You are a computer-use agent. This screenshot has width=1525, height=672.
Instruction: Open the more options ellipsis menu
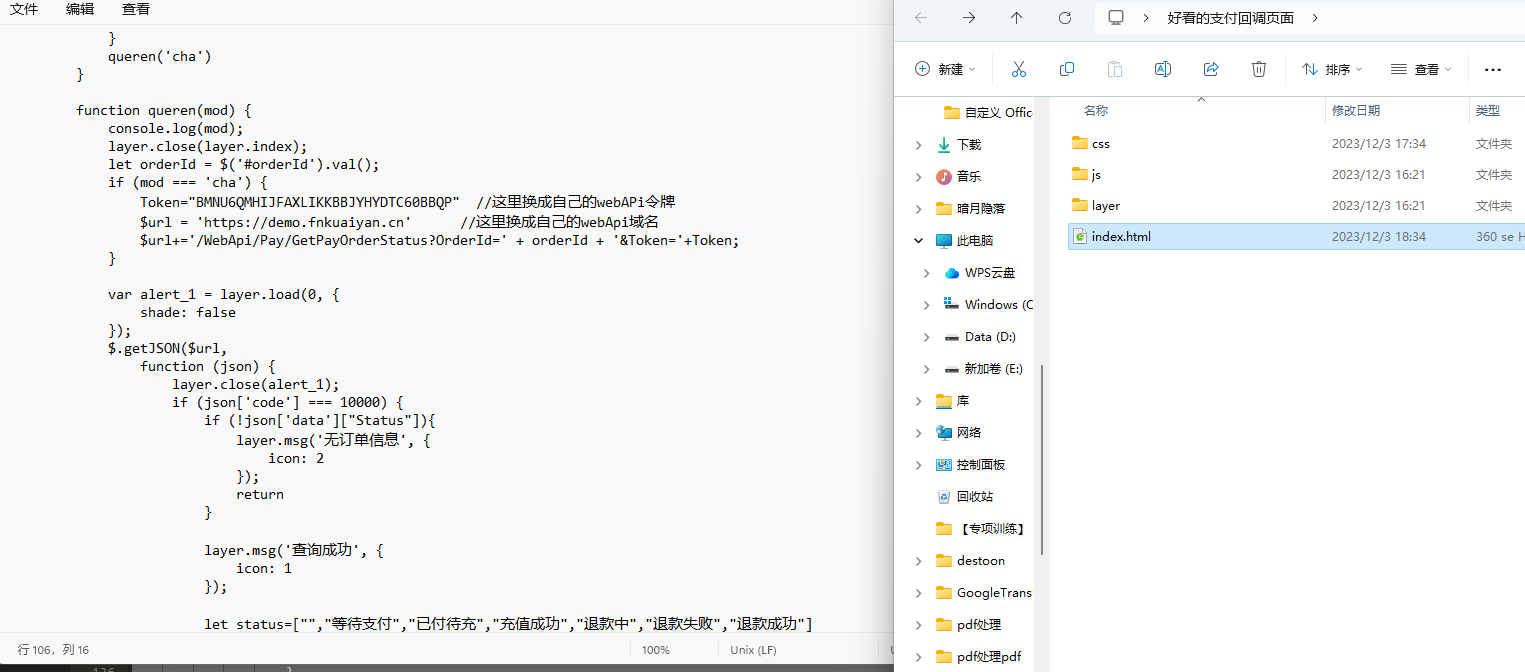point(1493,69)
